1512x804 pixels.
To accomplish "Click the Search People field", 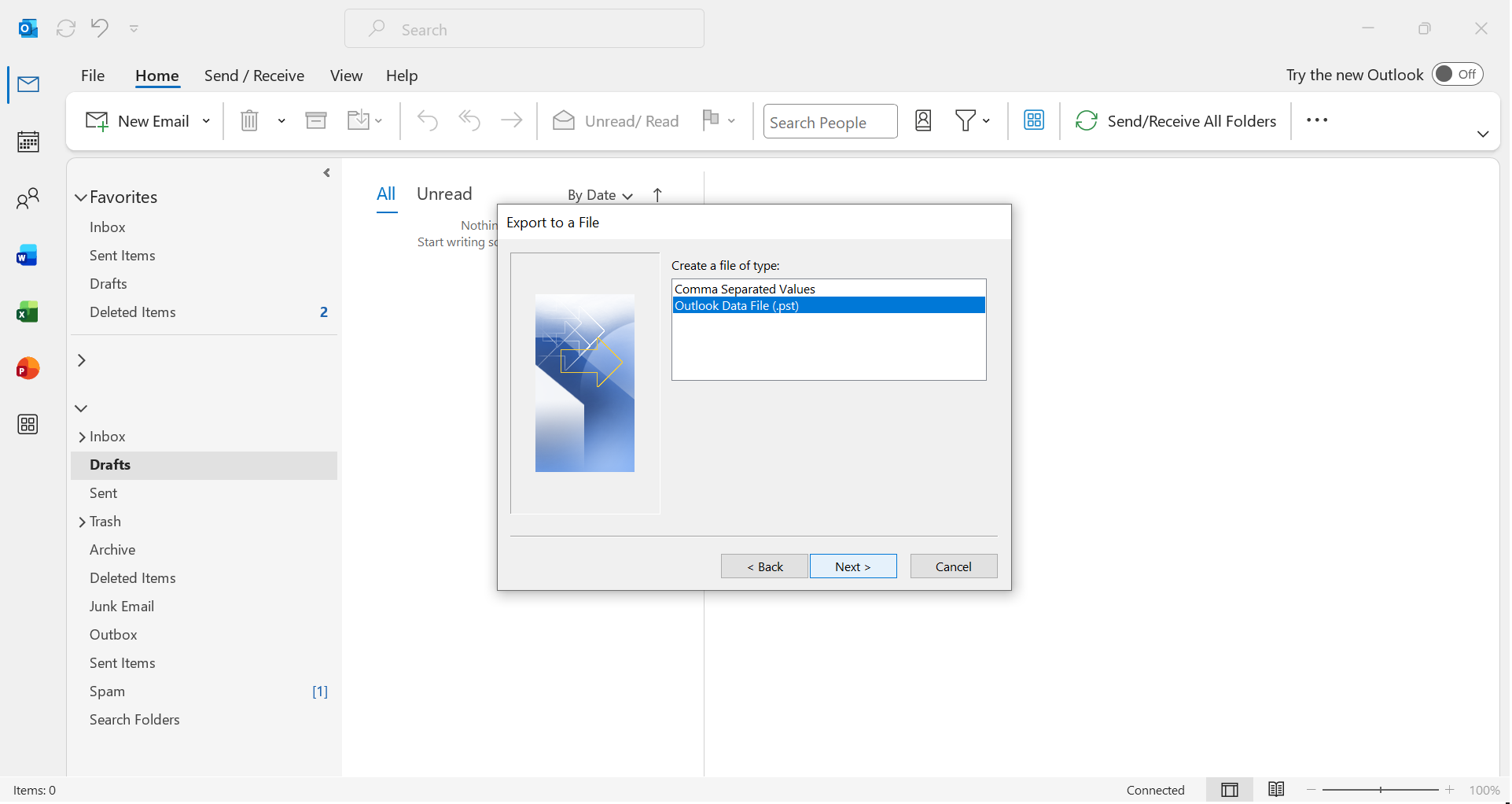I will (830, 122).
